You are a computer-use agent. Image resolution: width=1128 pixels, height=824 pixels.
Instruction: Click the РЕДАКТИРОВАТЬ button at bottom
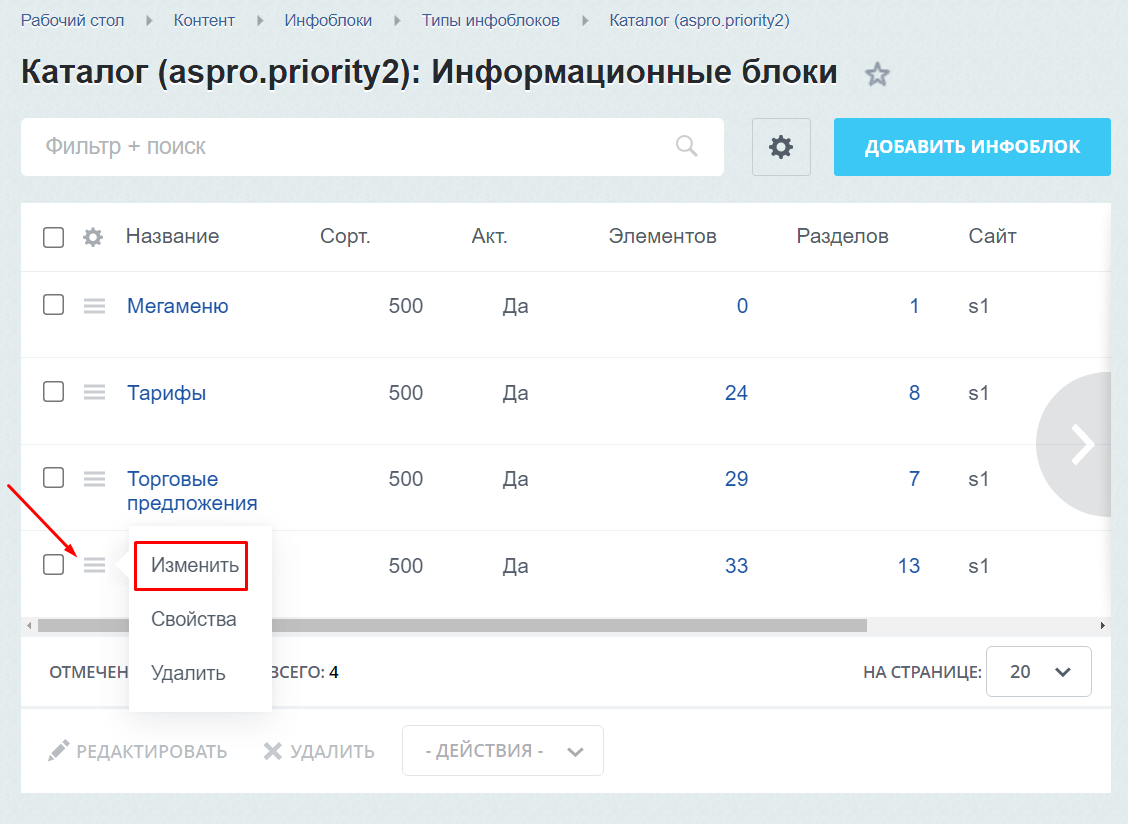coord(137,751)
